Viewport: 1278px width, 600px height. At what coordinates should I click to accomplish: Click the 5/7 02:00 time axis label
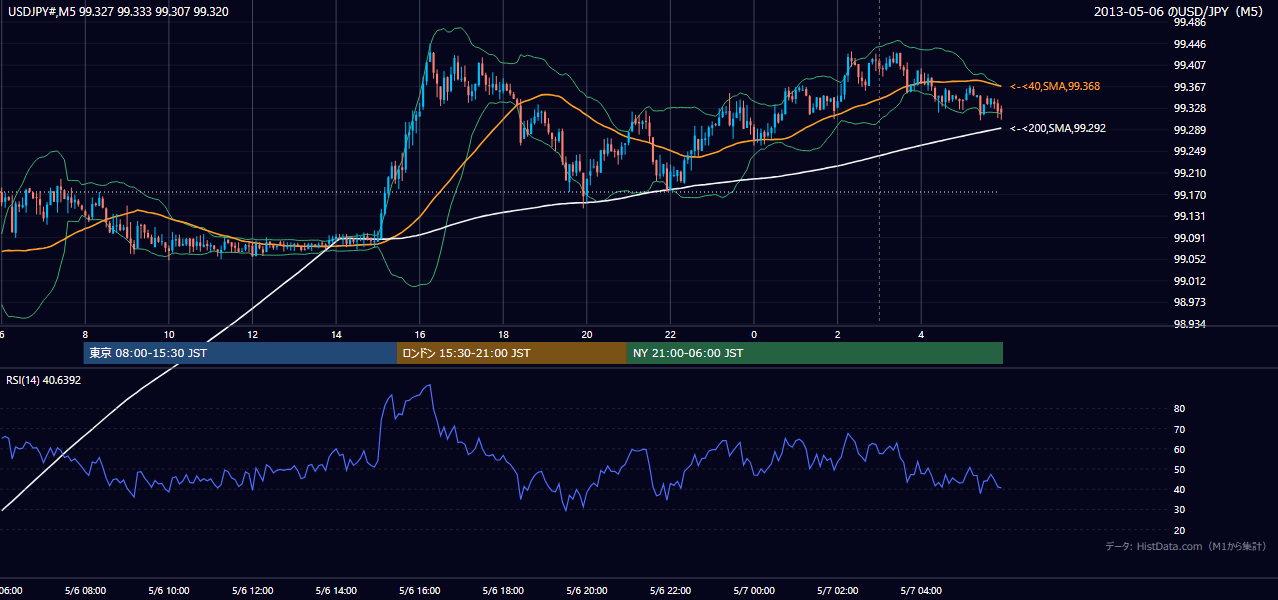837,590
